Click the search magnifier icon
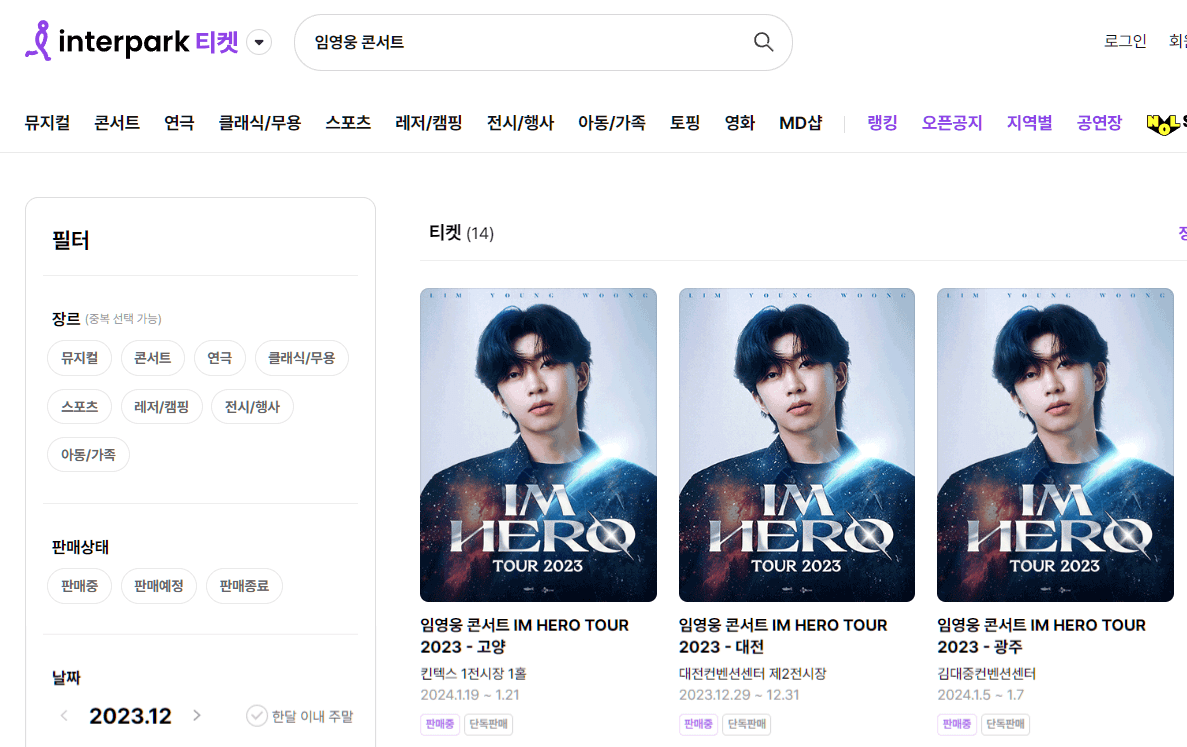Screen dimensions: 1187x747 (763, 42)
